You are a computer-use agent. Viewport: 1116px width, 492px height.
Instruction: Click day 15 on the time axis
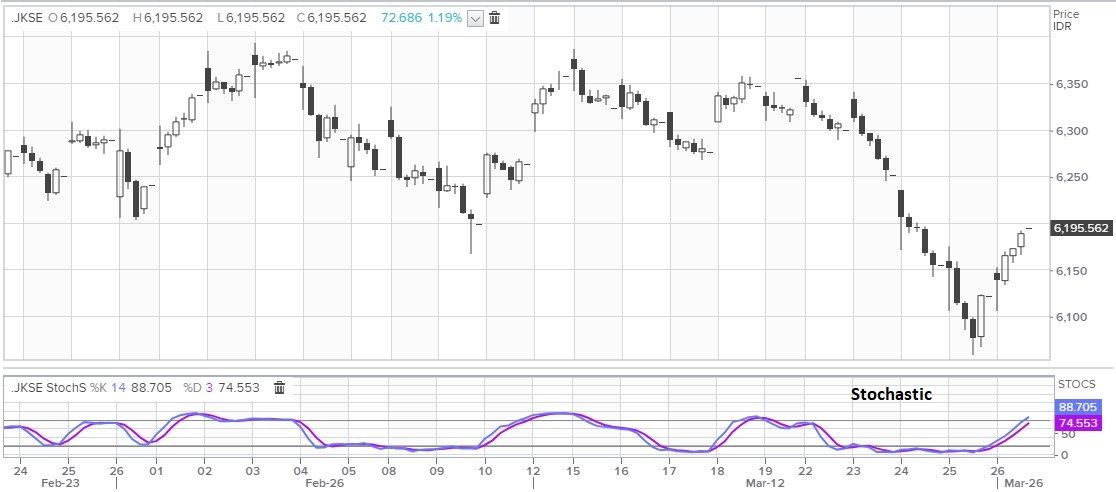574,471
